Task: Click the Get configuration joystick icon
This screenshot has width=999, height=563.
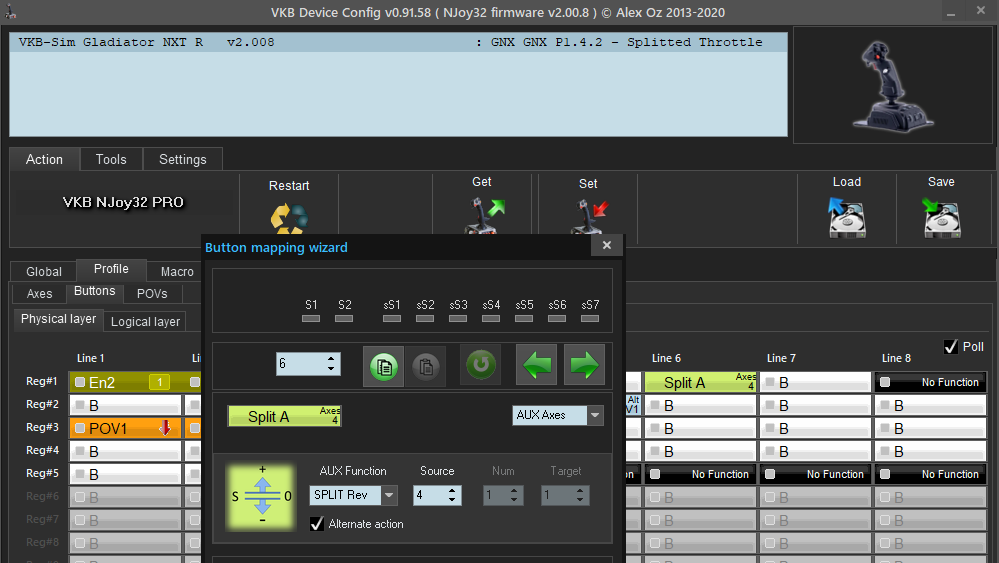Action: [484, 215]
